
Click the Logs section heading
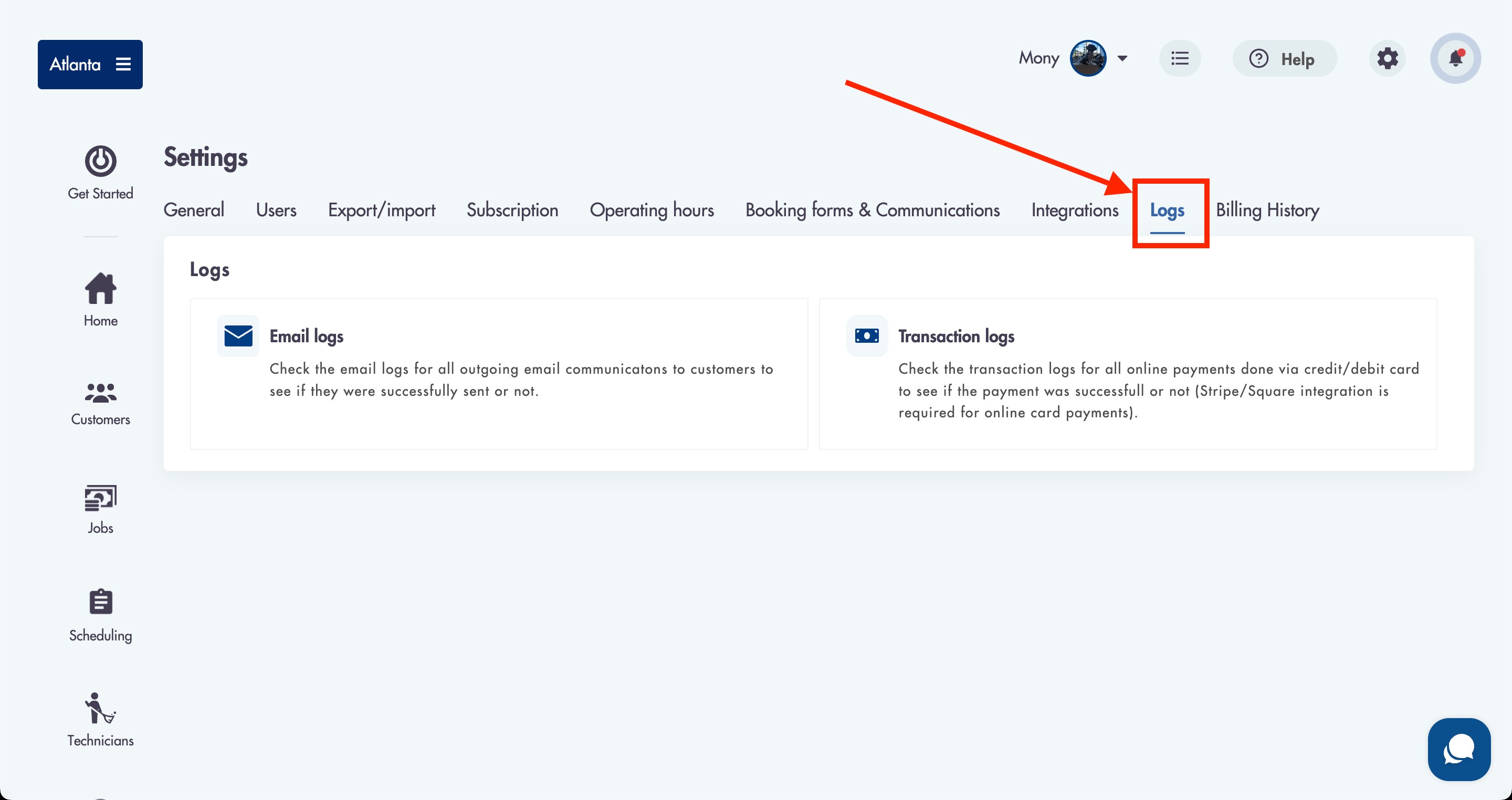pyautogui.click(x=209, y=270)
